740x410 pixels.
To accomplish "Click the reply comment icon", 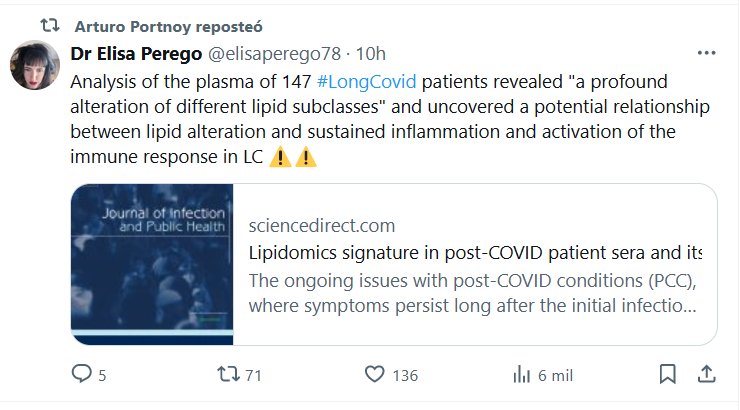I will [82, 374].
